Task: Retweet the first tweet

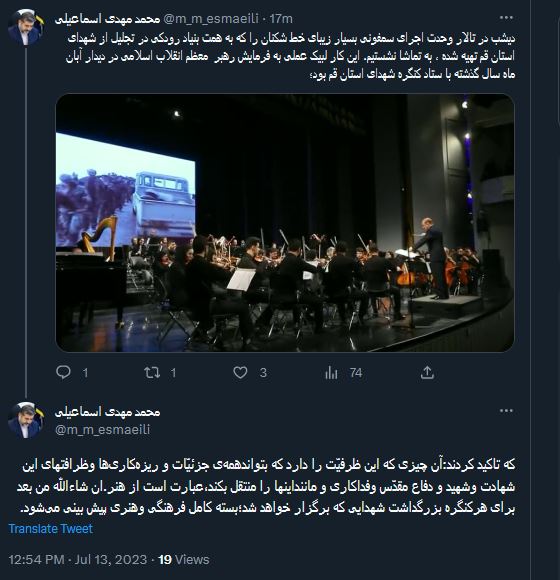Action: (x=152, y=372)
